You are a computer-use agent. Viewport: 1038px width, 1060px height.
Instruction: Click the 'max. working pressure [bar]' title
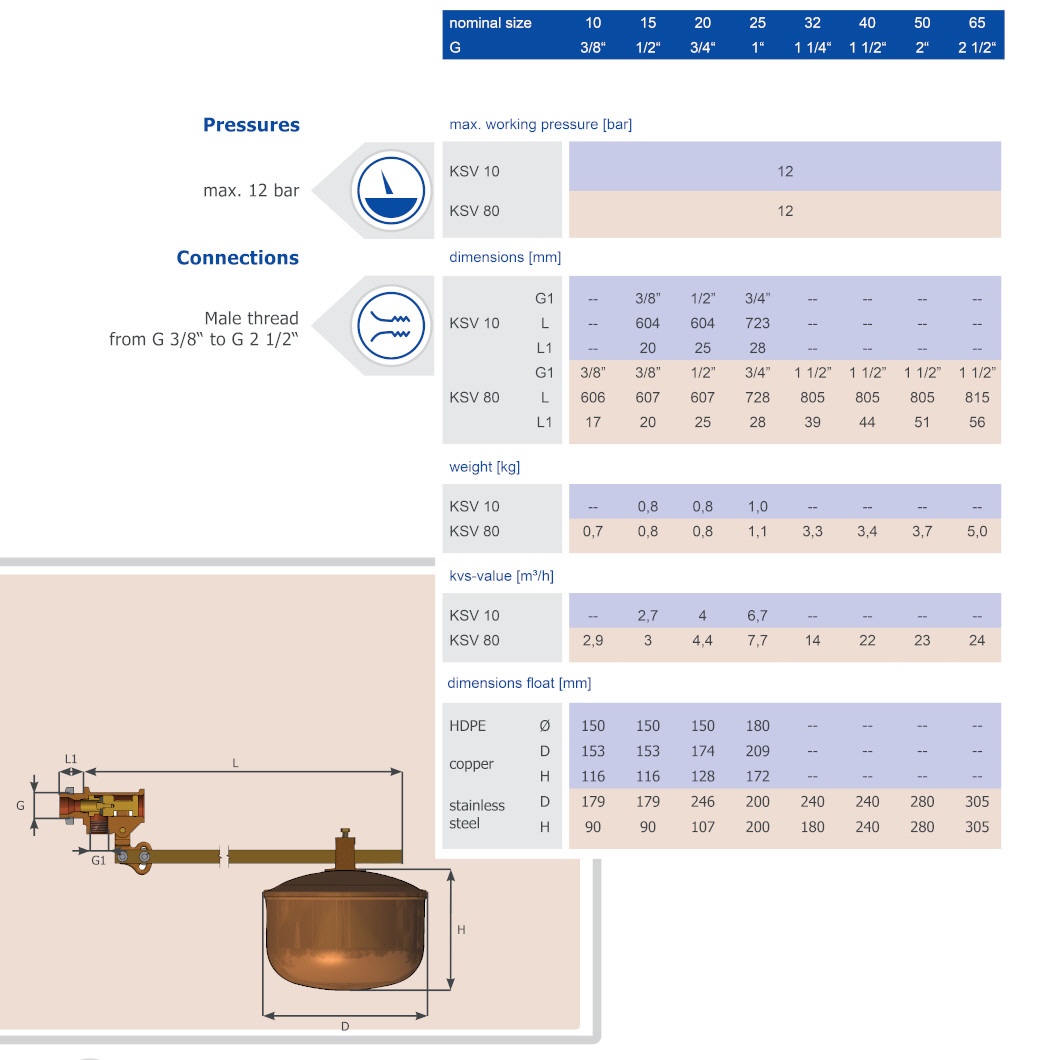click(540, 125)
